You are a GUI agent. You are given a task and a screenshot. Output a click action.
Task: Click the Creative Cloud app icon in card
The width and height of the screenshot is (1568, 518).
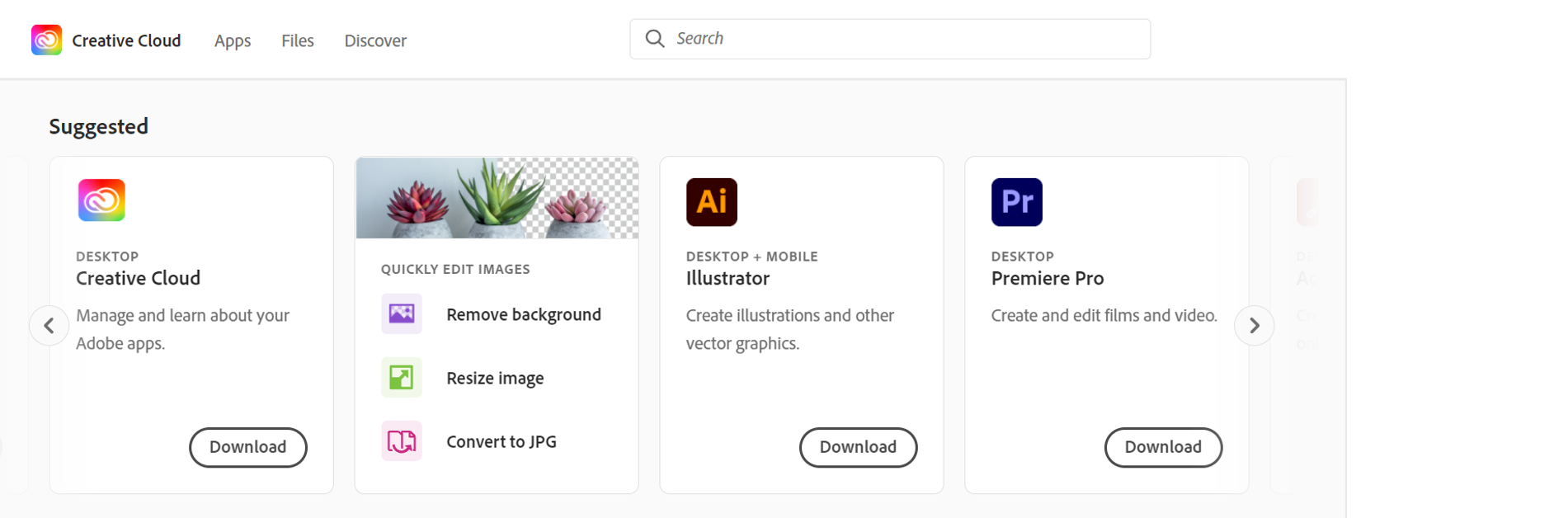click(101, 200)
